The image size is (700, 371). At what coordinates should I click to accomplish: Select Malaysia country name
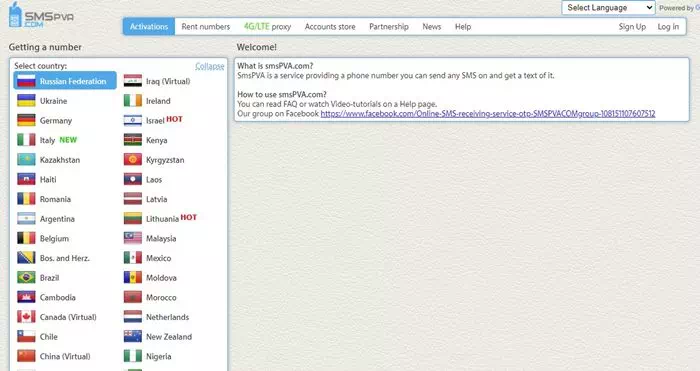pos(161,239)
